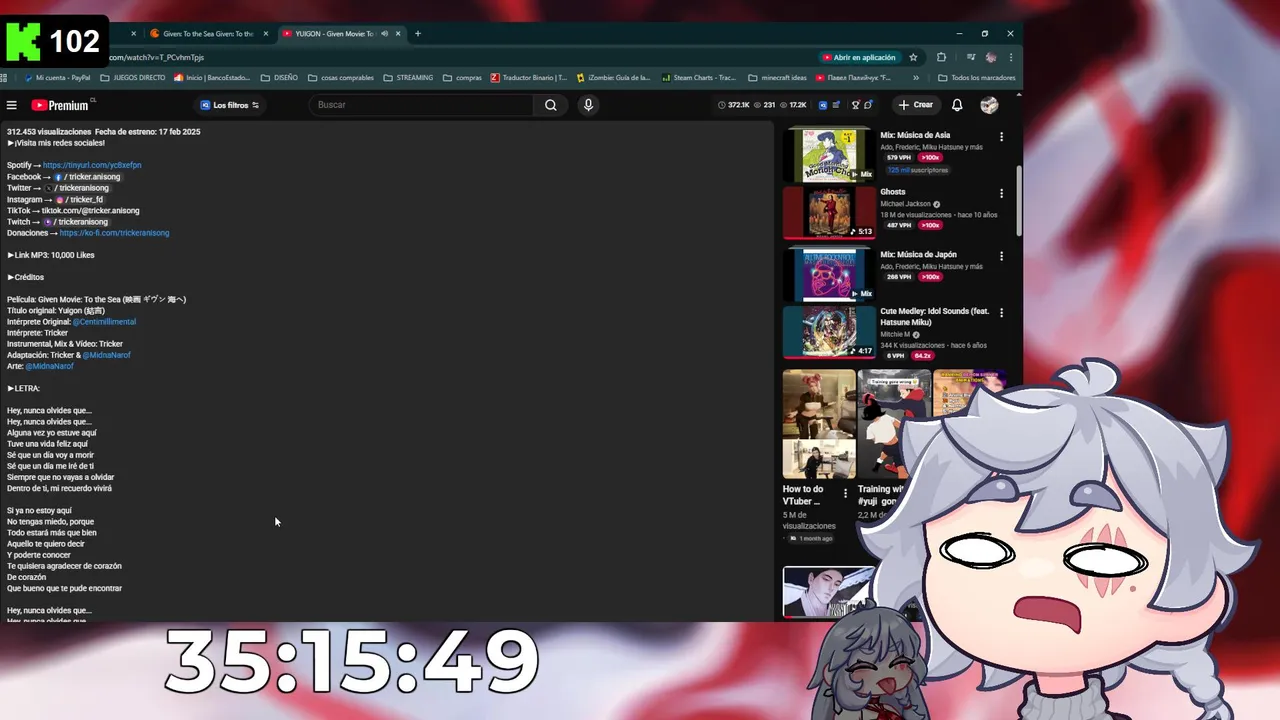Mute the audio indicator on YUIGON tab
Image resolution: width=1280 pixels, height=720 pixels.
point(383,34)
